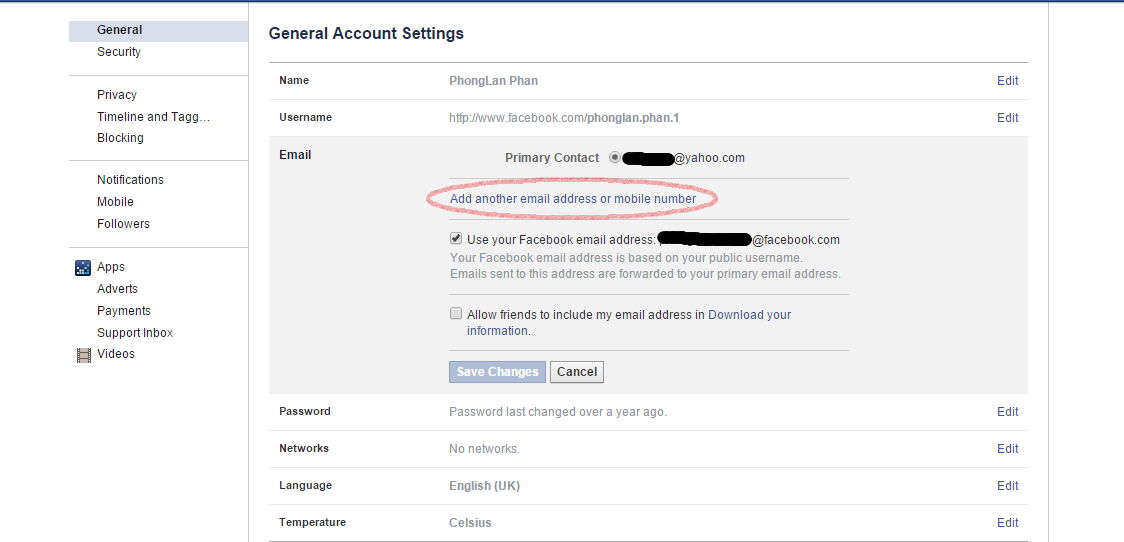This screenshot has width=1124, height=542.
Task: Click the Email section label
Action: [295, 155]
